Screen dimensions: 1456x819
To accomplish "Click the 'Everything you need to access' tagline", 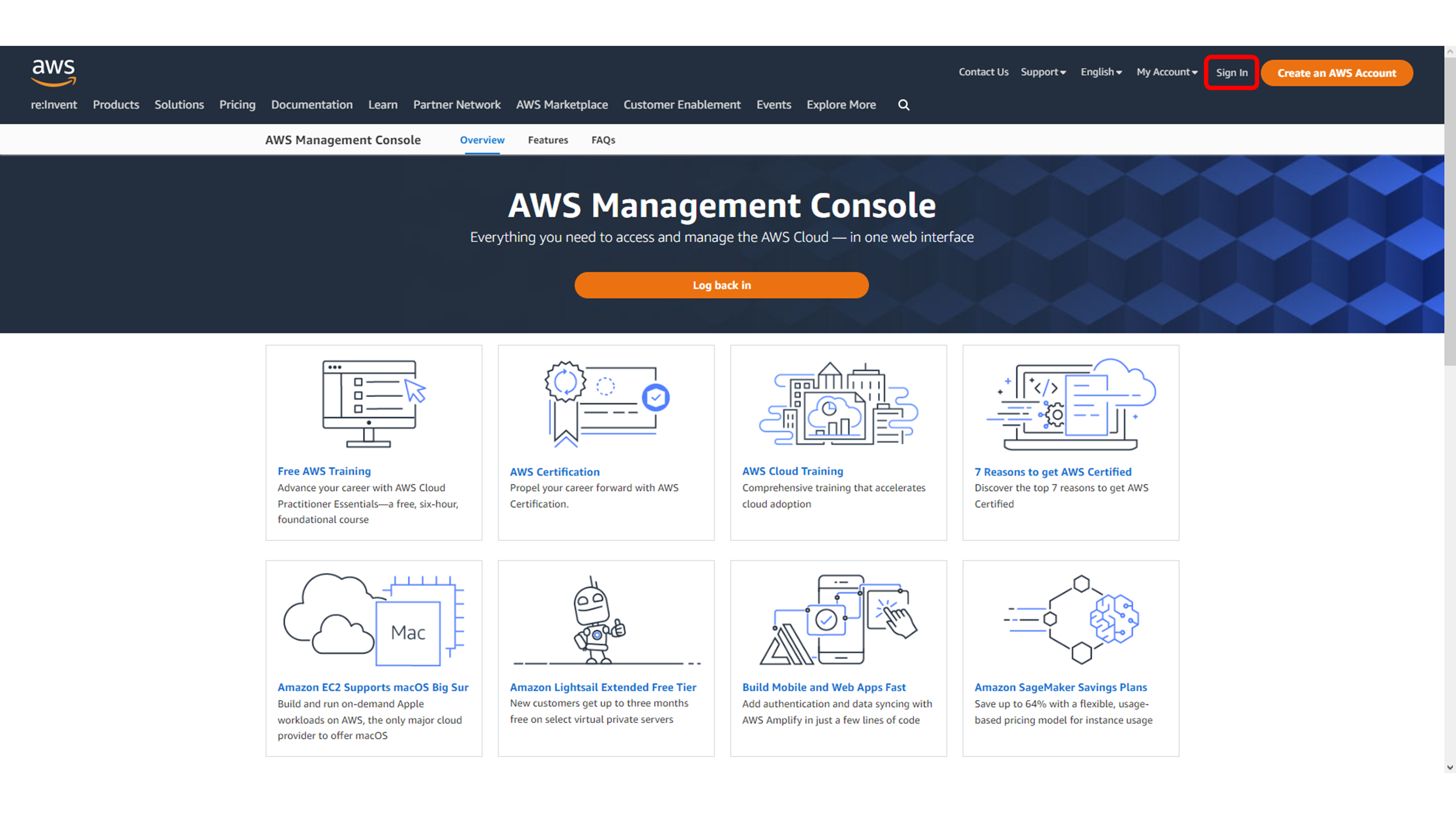I will 722,237.
